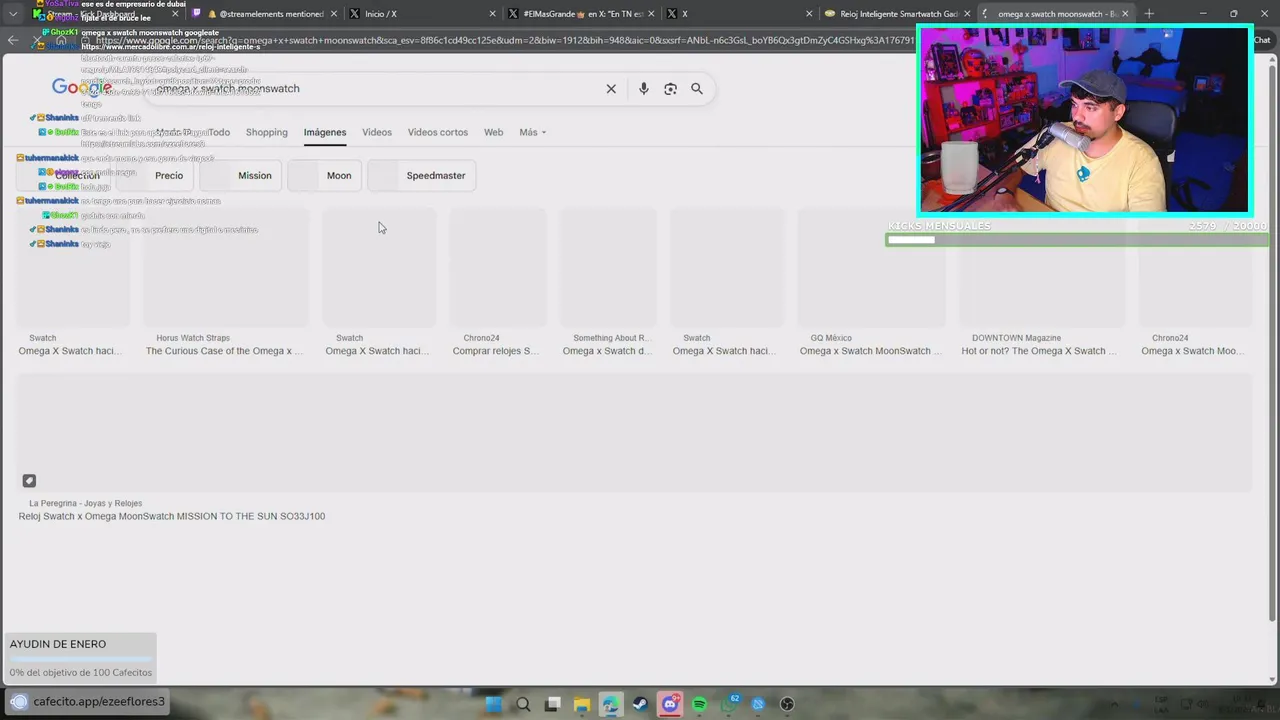Select the Videos search tab
Image resolution: width=1280 pixels, height=720 pixels.
(377, 132)
